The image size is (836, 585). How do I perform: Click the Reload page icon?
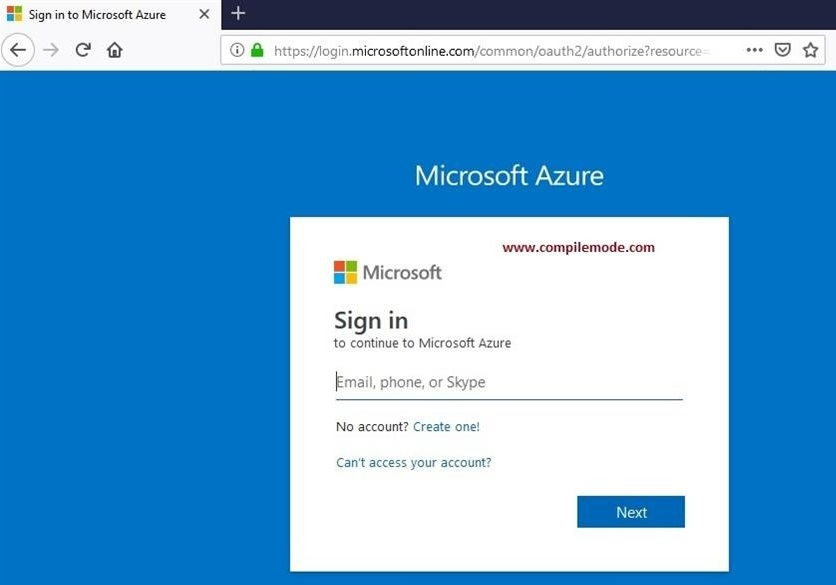coord(82,49)
